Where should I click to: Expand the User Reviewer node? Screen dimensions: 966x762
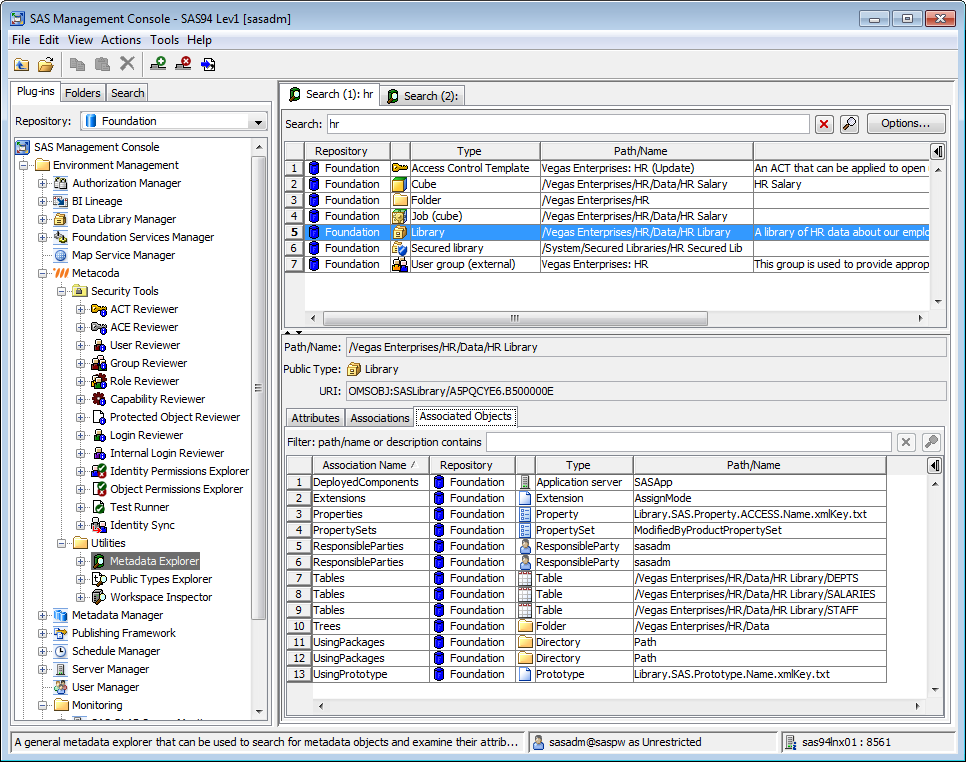tap(80, 346)
